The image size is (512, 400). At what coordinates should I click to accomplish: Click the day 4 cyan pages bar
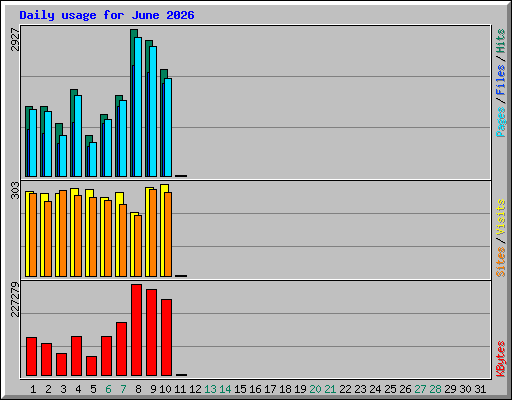tap(78, 136)
